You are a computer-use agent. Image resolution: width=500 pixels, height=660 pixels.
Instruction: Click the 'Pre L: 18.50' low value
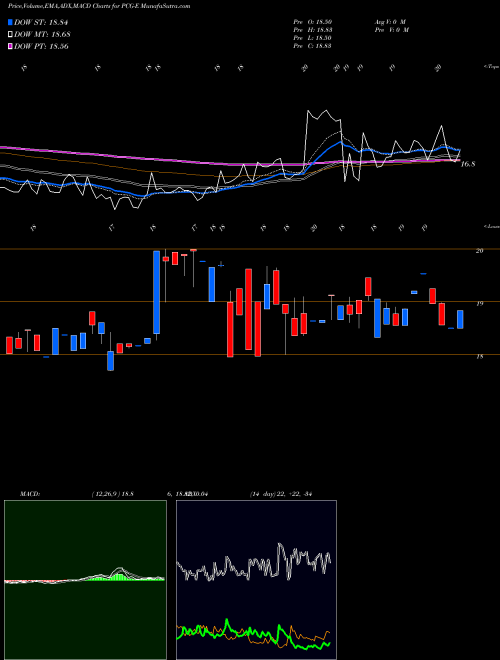tap(313, 38)
